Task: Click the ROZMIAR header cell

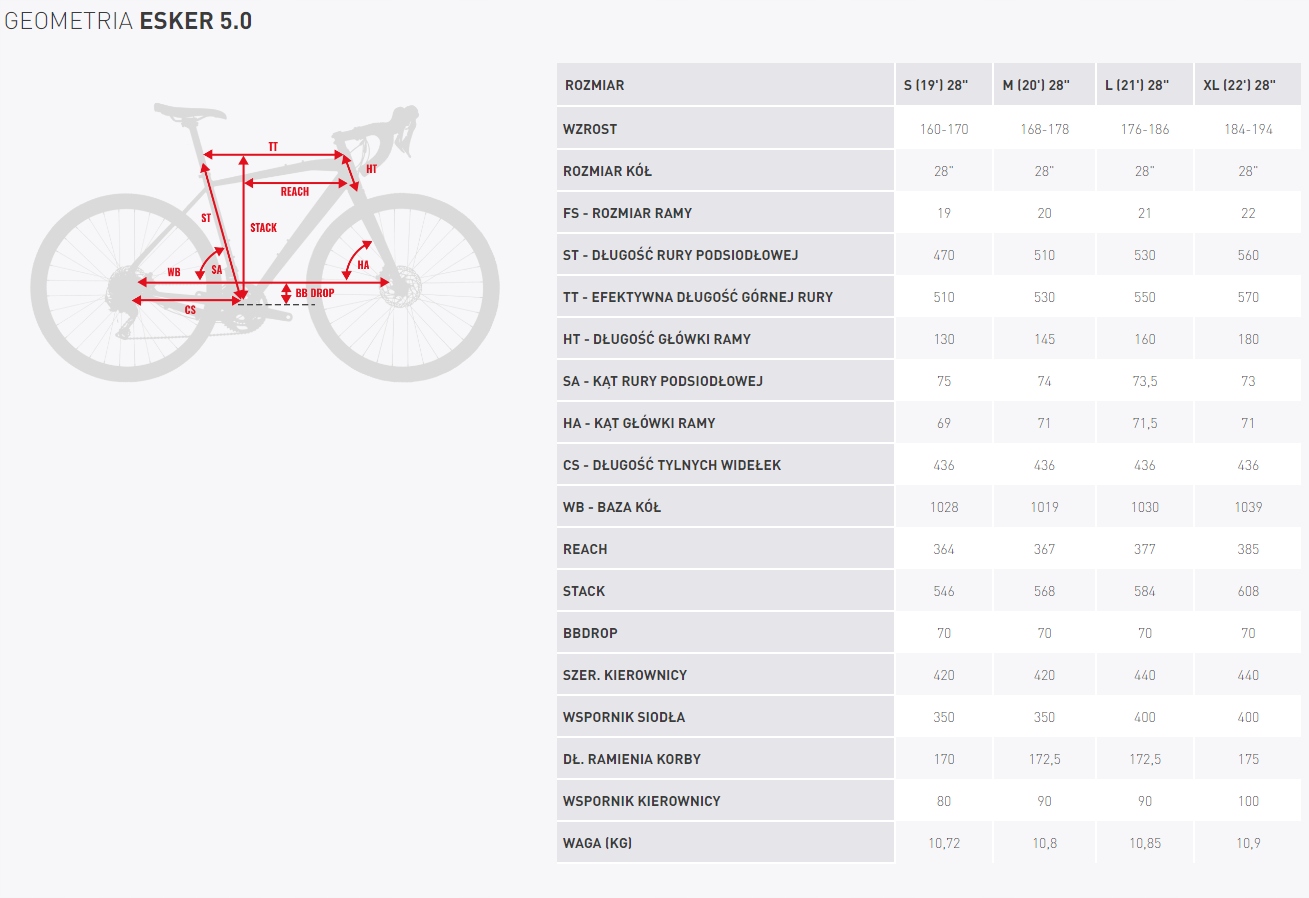Action: tap(594, 85)
